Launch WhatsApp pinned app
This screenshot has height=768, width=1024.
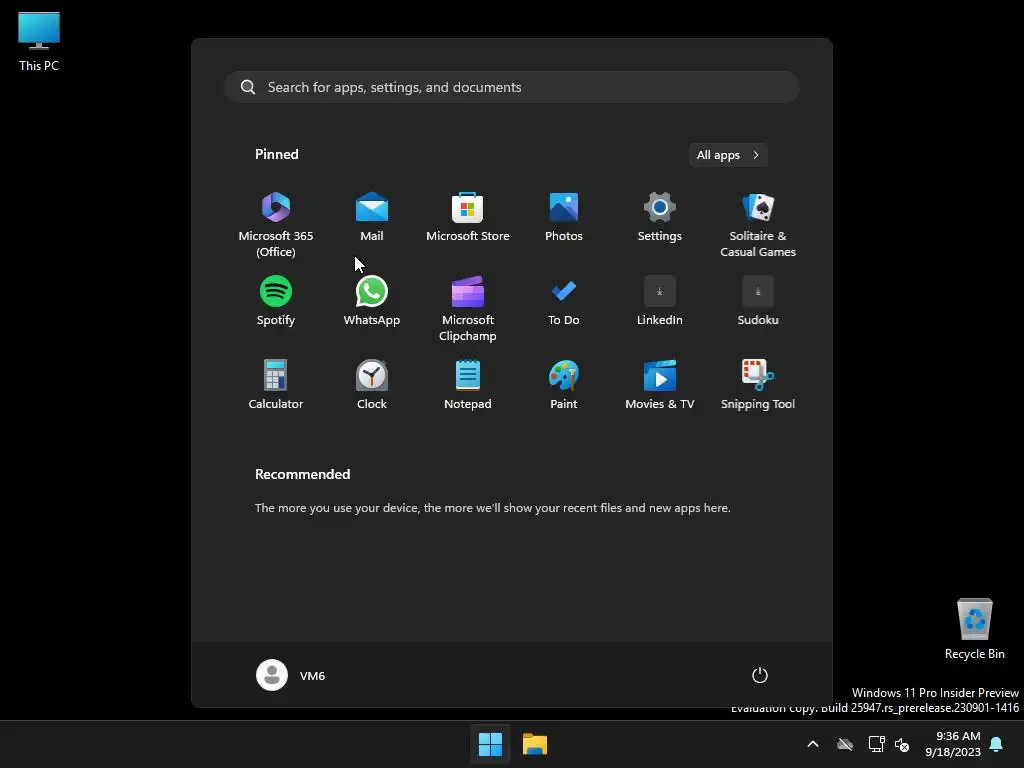pyautogui.click(x=372, y=301)
